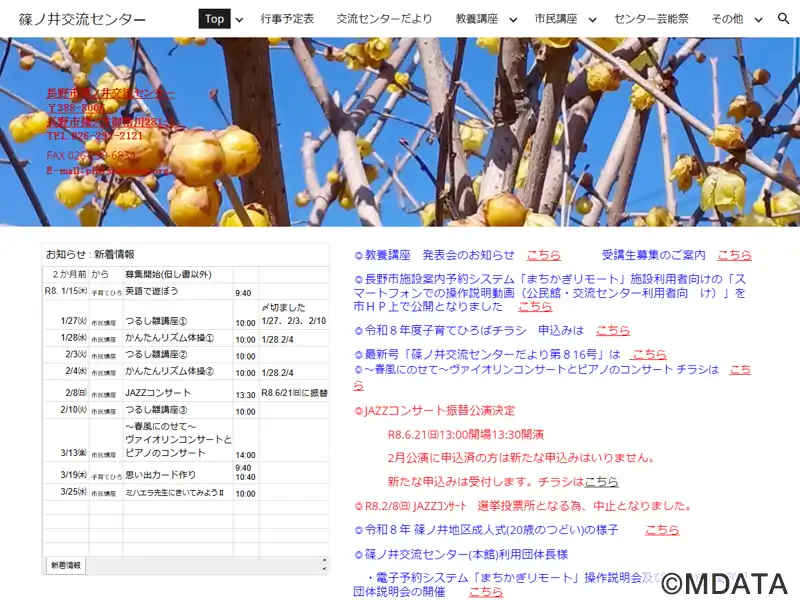Open こちら link for 受講生募集のご案内
The width and height of the screenshot is (800, 600).
734,255
